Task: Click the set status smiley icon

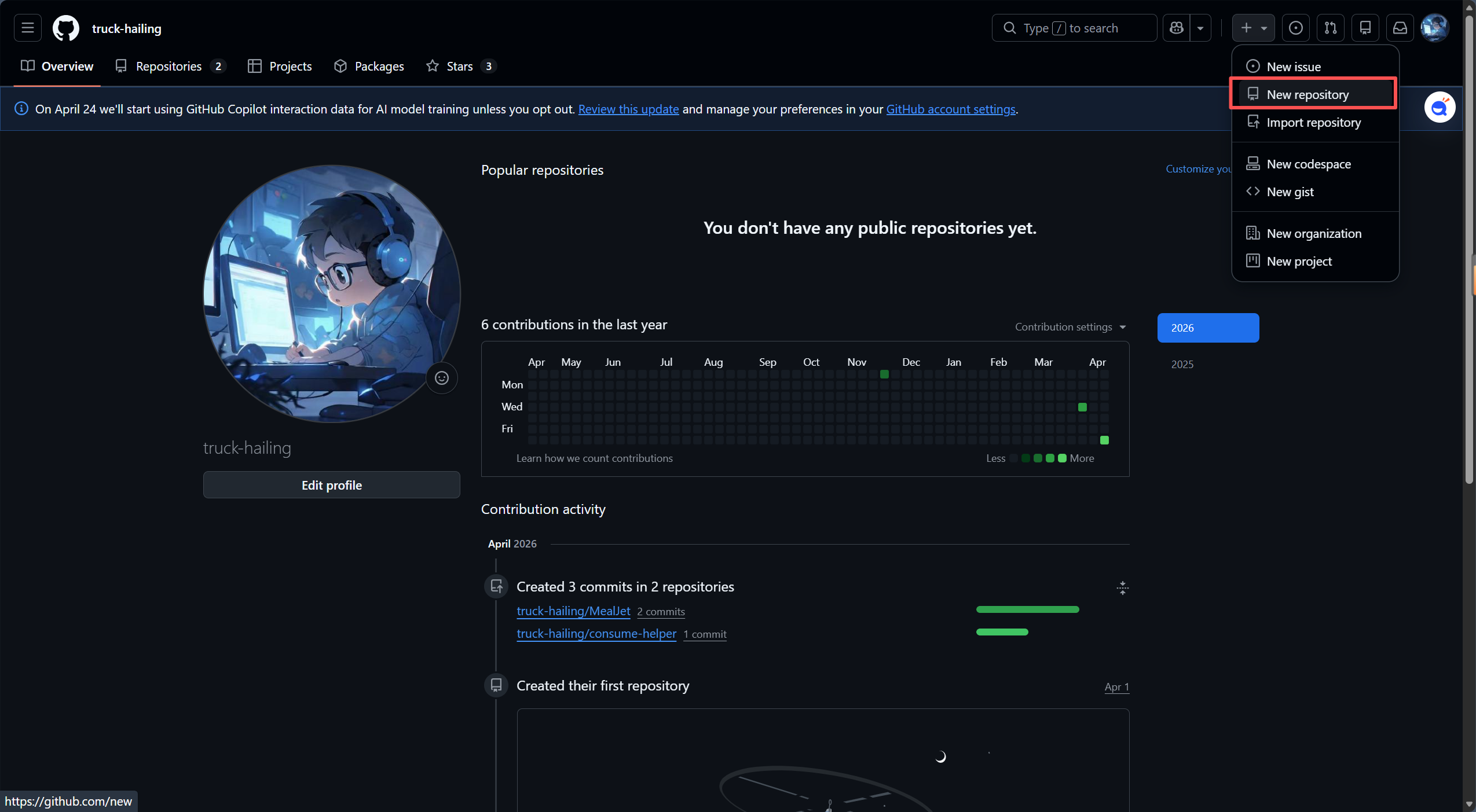Action: click(x=441, y=378)
